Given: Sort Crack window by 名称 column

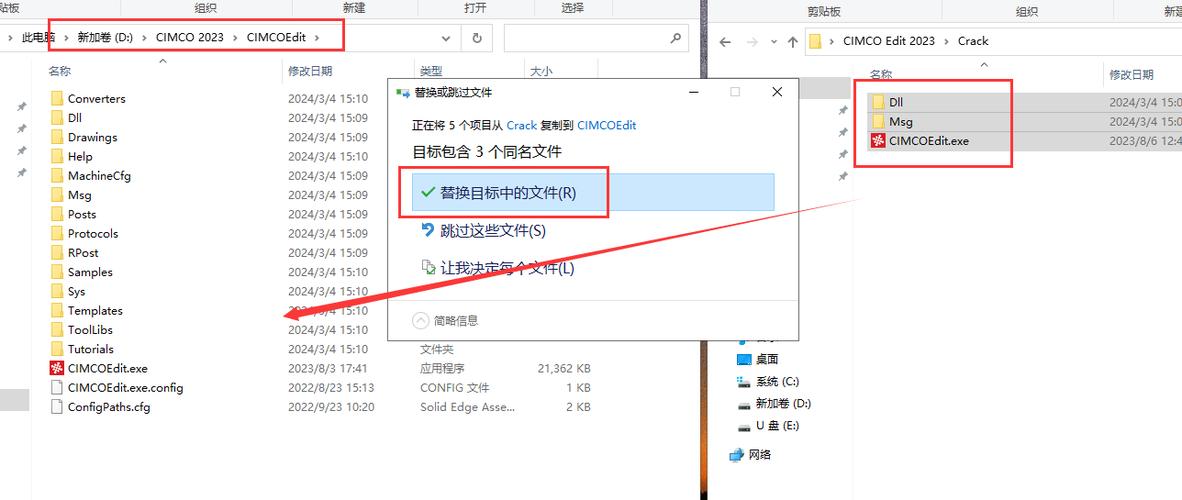Looking at the screenshot, I should [x=880, y=75].
